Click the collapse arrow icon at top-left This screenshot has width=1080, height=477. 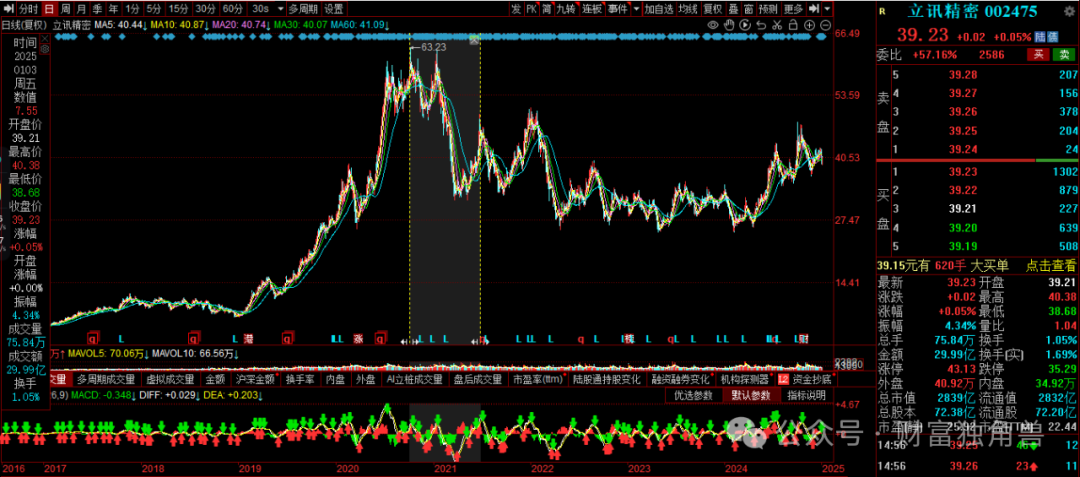[7, 8]
